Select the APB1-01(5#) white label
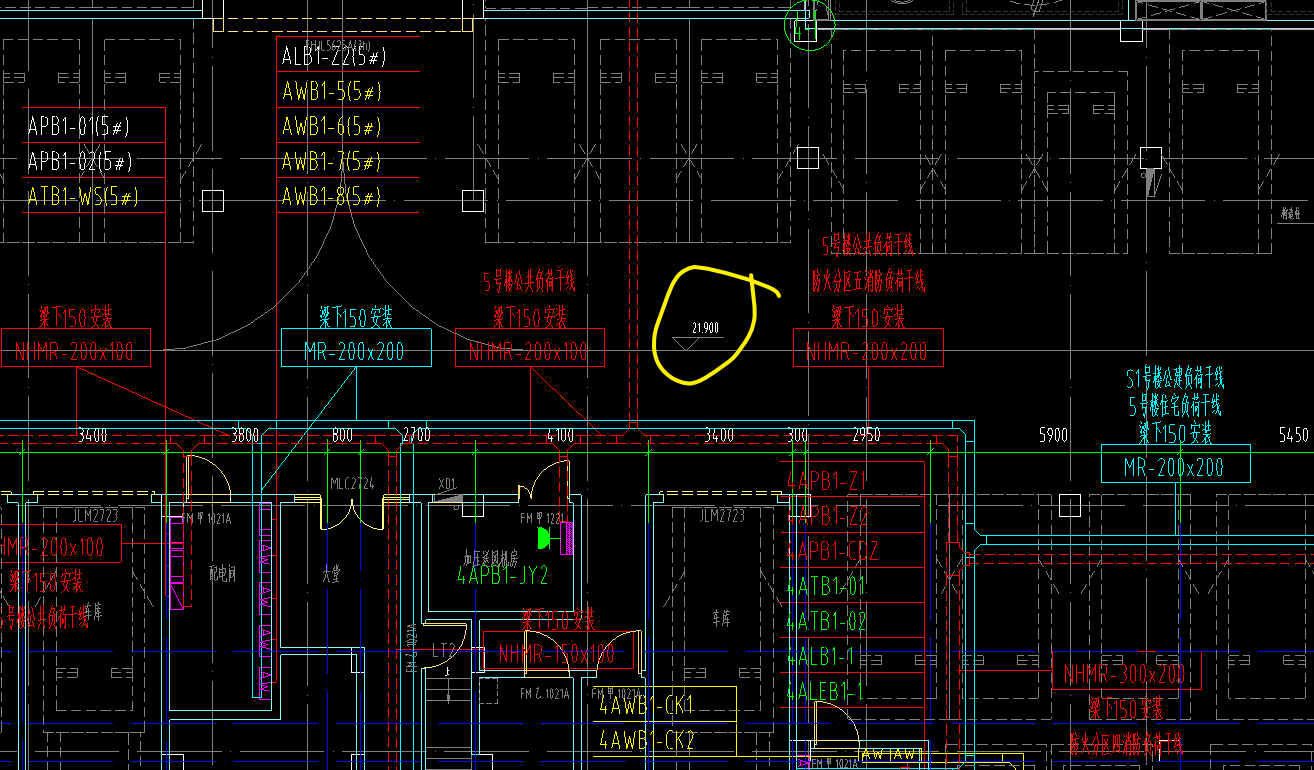This screenshot has height=770, width=1314. point(80,127)
